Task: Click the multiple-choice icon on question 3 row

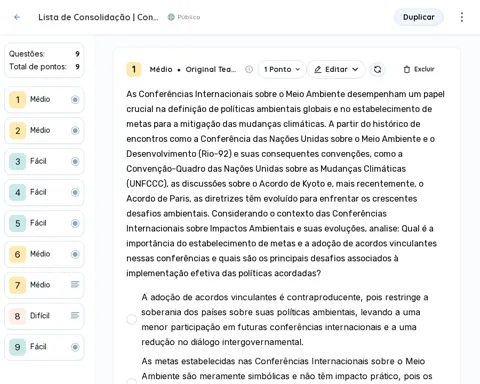Action: point(75,161)
